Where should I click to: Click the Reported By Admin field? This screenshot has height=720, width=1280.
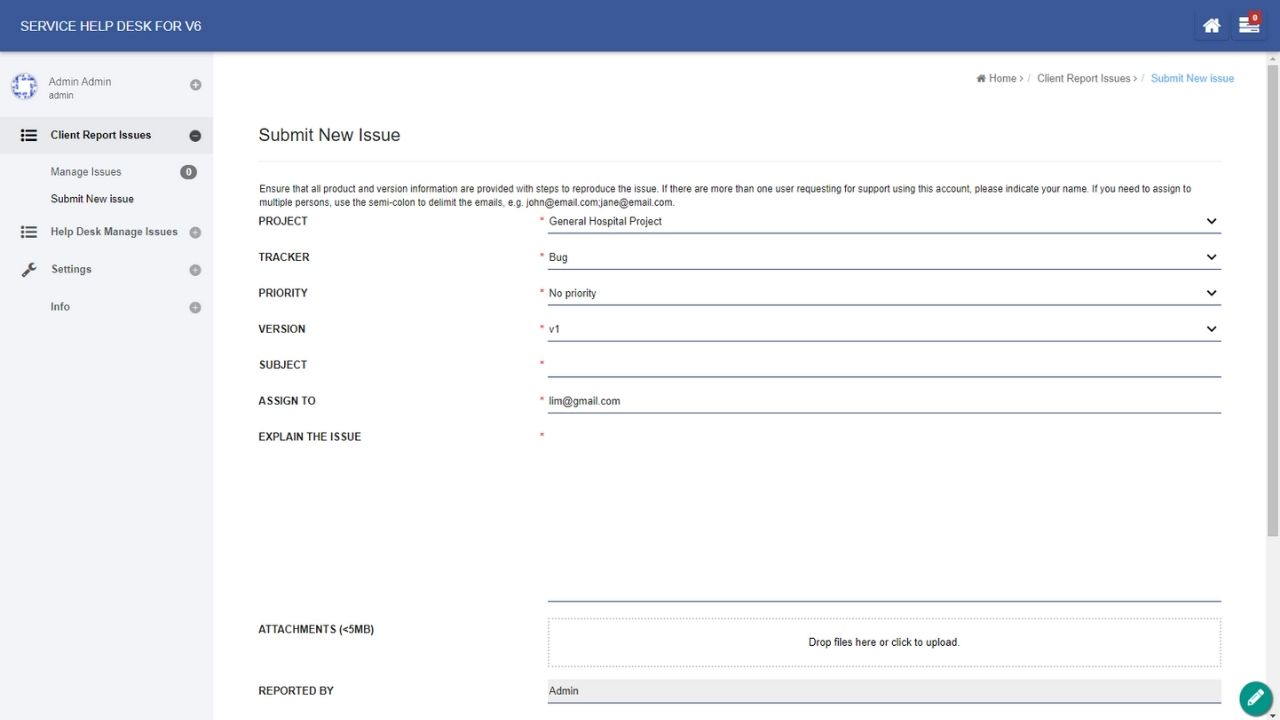tap(884, 691)
